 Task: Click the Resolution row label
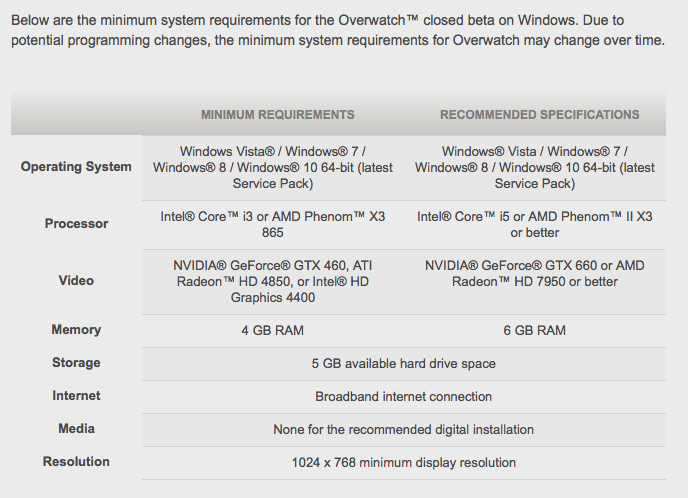[x=76, y=462]
